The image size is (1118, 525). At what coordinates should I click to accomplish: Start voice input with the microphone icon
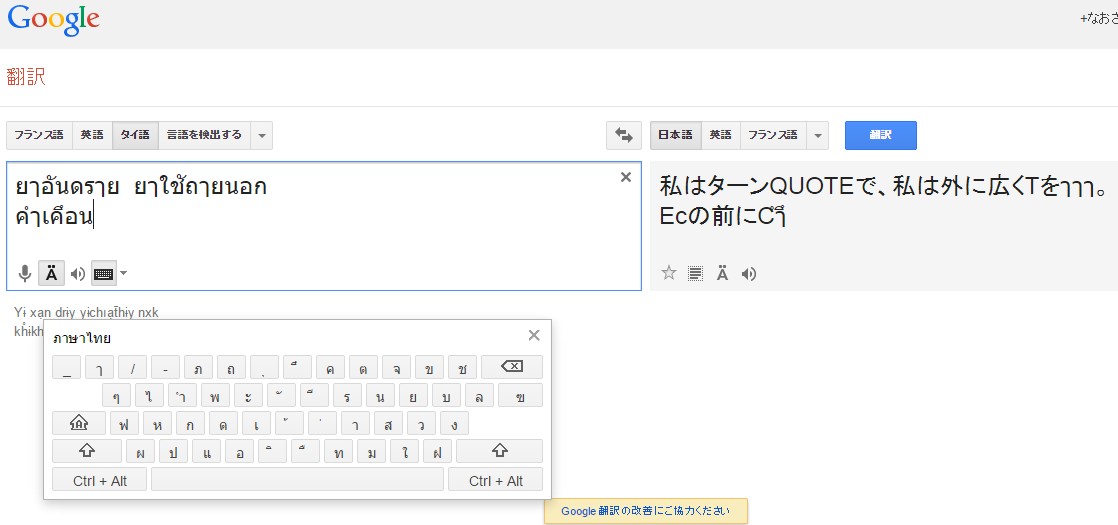point(25,273)
